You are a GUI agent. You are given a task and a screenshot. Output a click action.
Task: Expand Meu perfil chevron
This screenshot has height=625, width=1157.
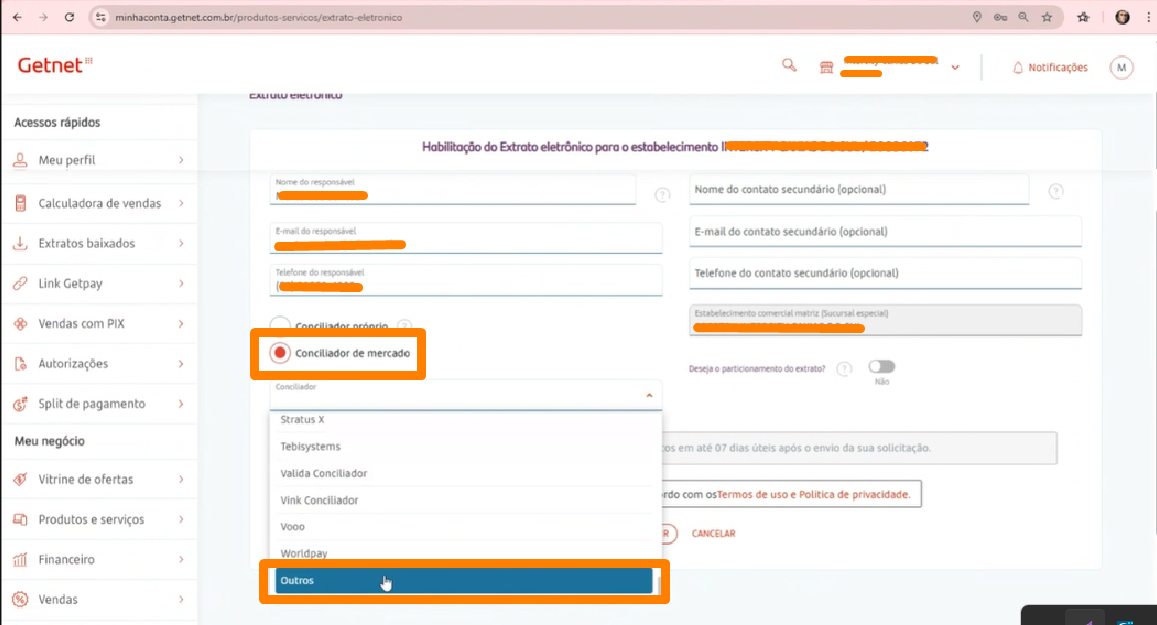click(x=181, y=160)
